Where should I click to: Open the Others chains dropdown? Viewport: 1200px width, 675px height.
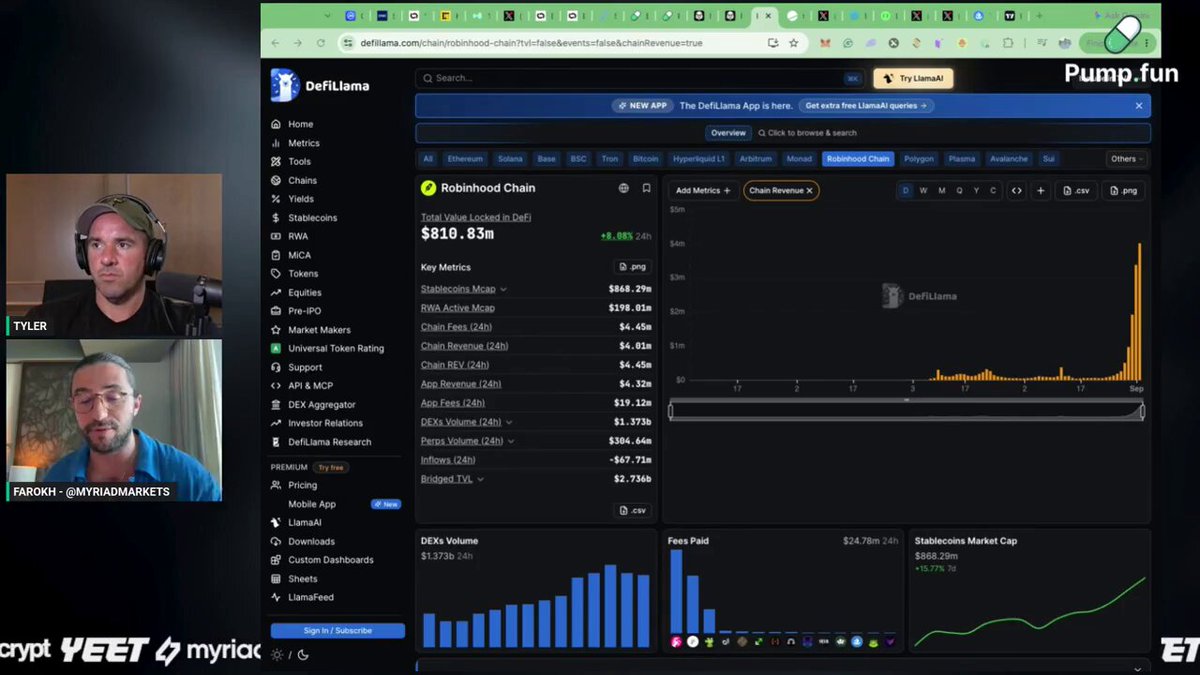[1126, 159]
